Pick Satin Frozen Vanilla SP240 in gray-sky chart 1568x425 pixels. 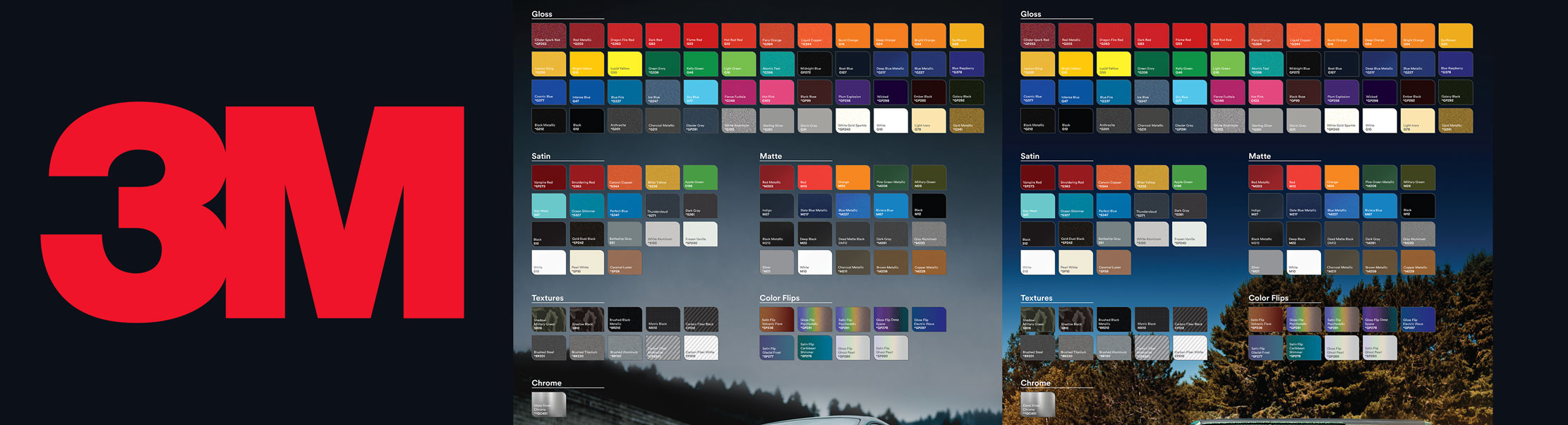tap(701, 234)
